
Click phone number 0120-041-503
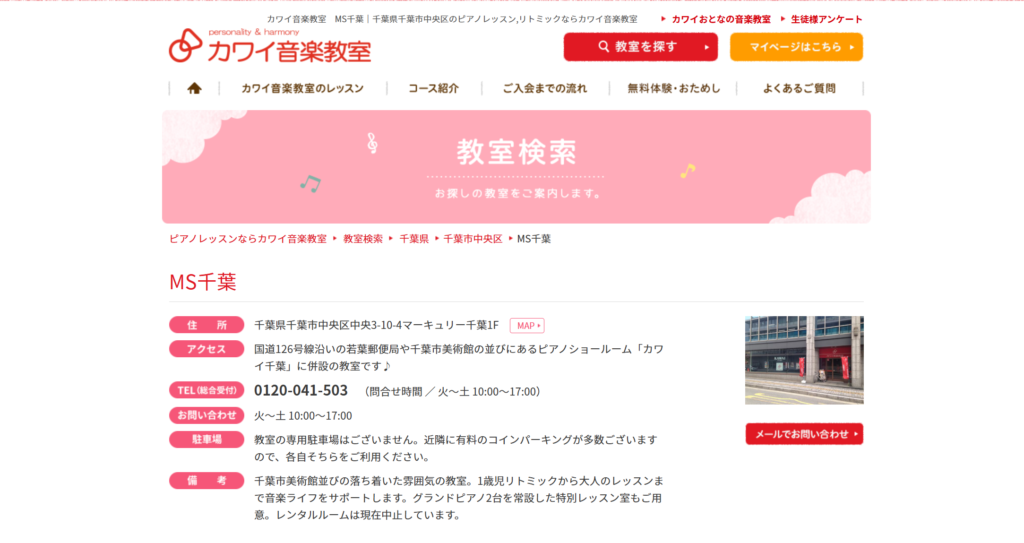coord(301,390)
